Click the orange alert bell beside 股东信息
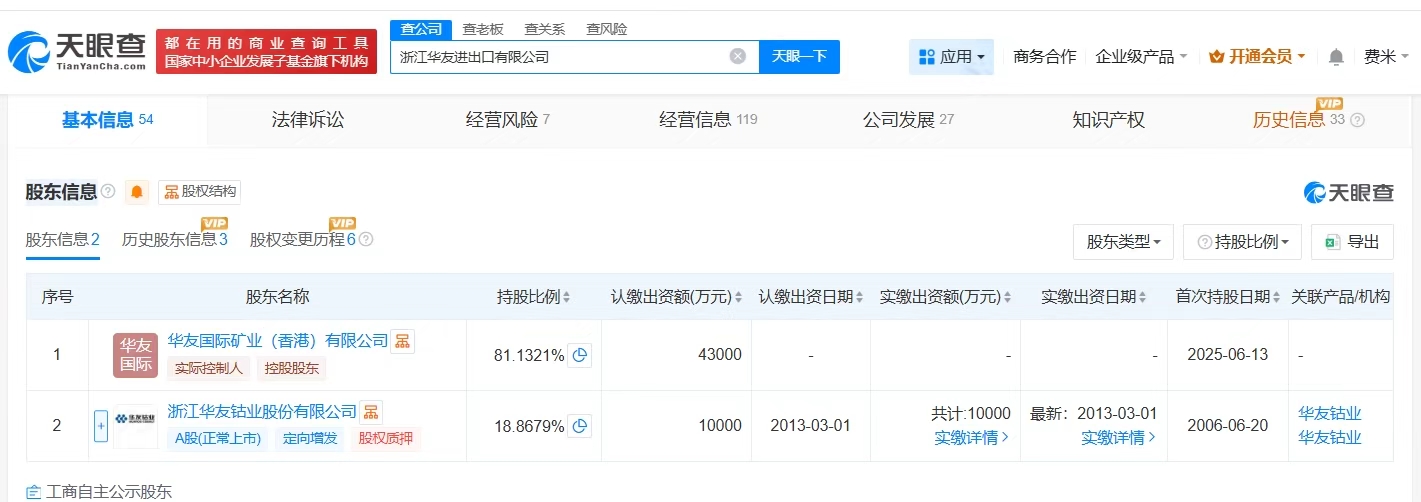 [x=137, y=192]
